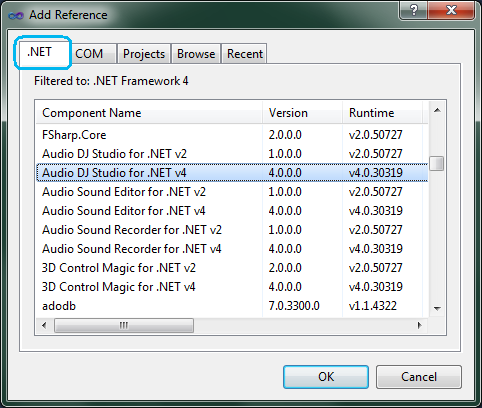Sort list by Version column header
Screen dimensions: 482x408
pos(302,113)
